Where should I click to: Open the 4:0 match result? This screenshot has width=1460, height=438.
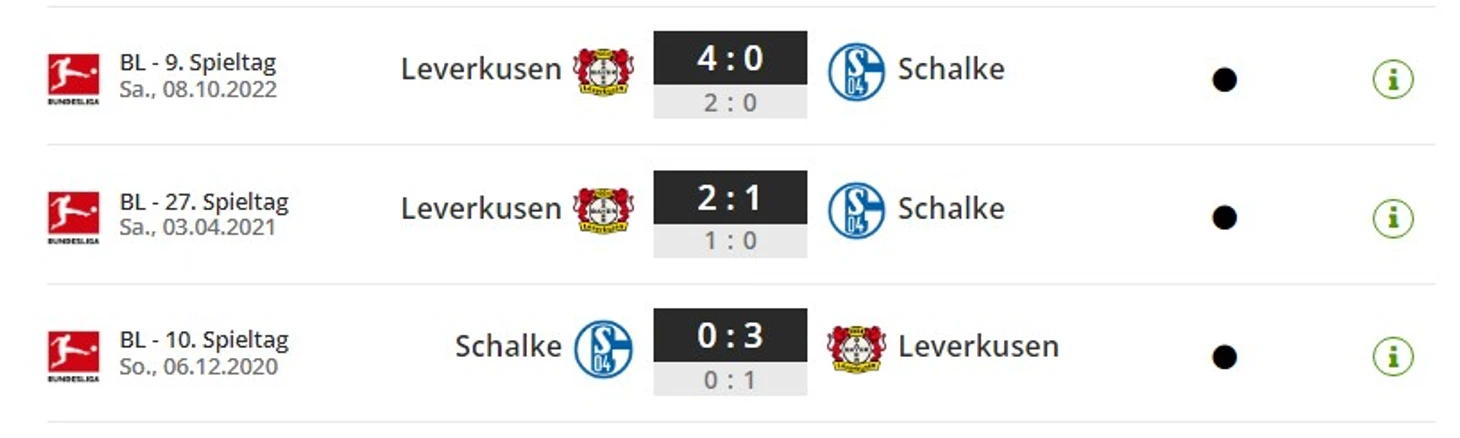(730, 74)
